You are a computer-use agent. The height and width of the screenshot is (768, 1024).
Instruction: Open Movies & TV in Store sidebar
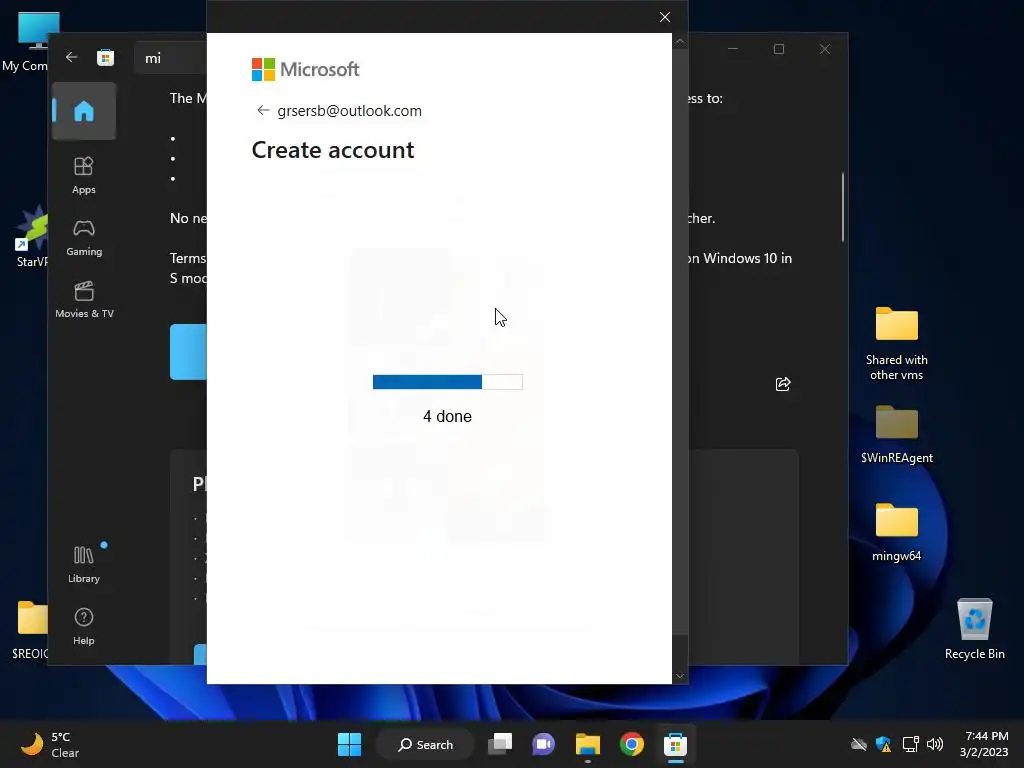click(84, 300)
